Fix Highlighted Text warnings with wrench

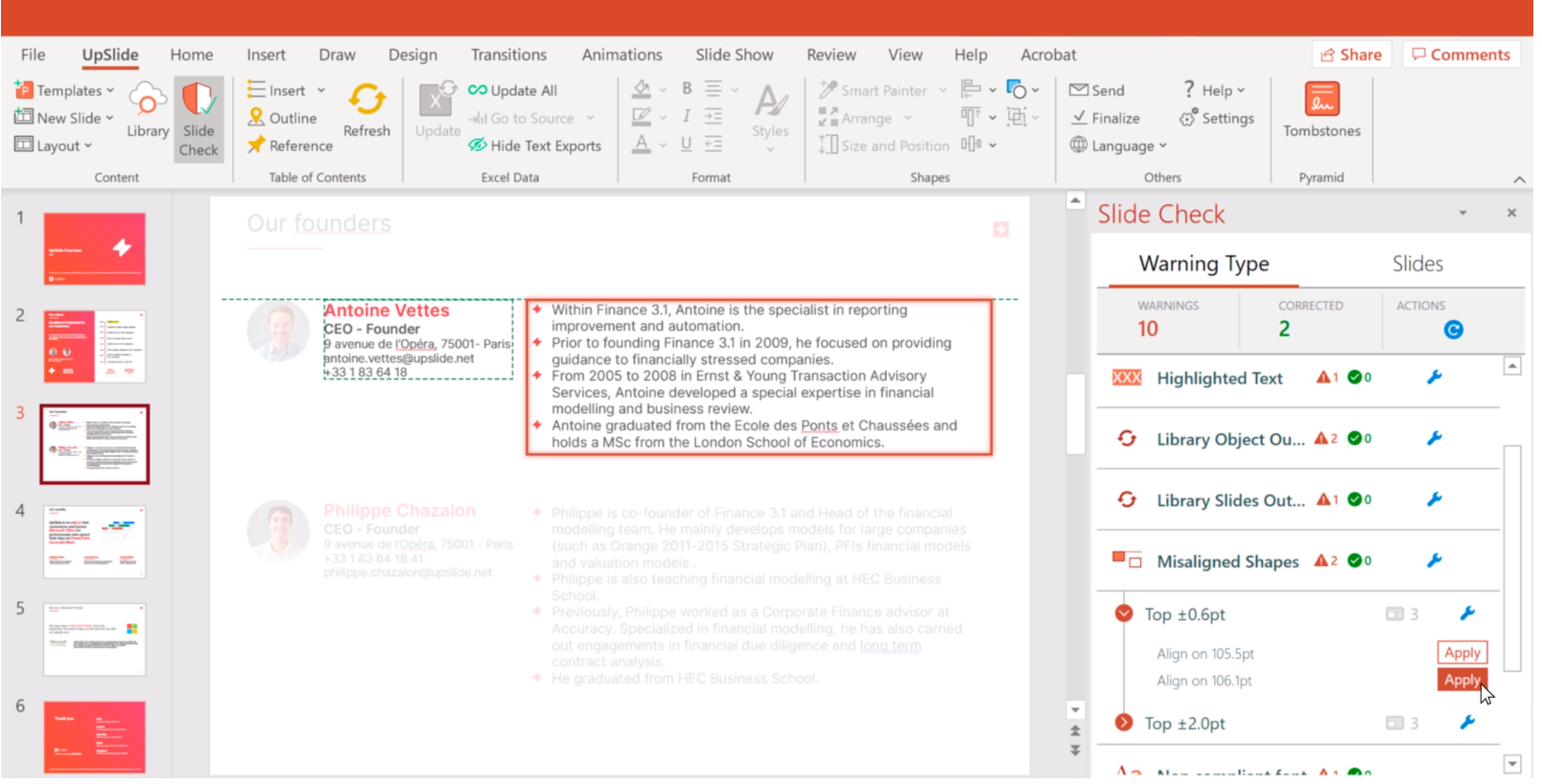pos(1435,378)
